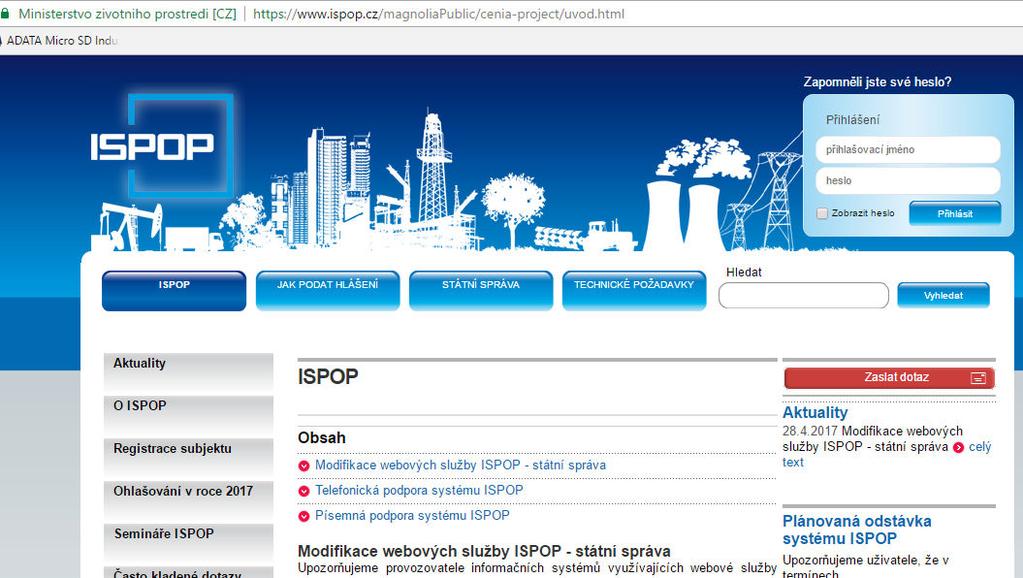
Task: Click the Ministerstvo zivotniho prostredi certificate label
Action: [127, 14]
